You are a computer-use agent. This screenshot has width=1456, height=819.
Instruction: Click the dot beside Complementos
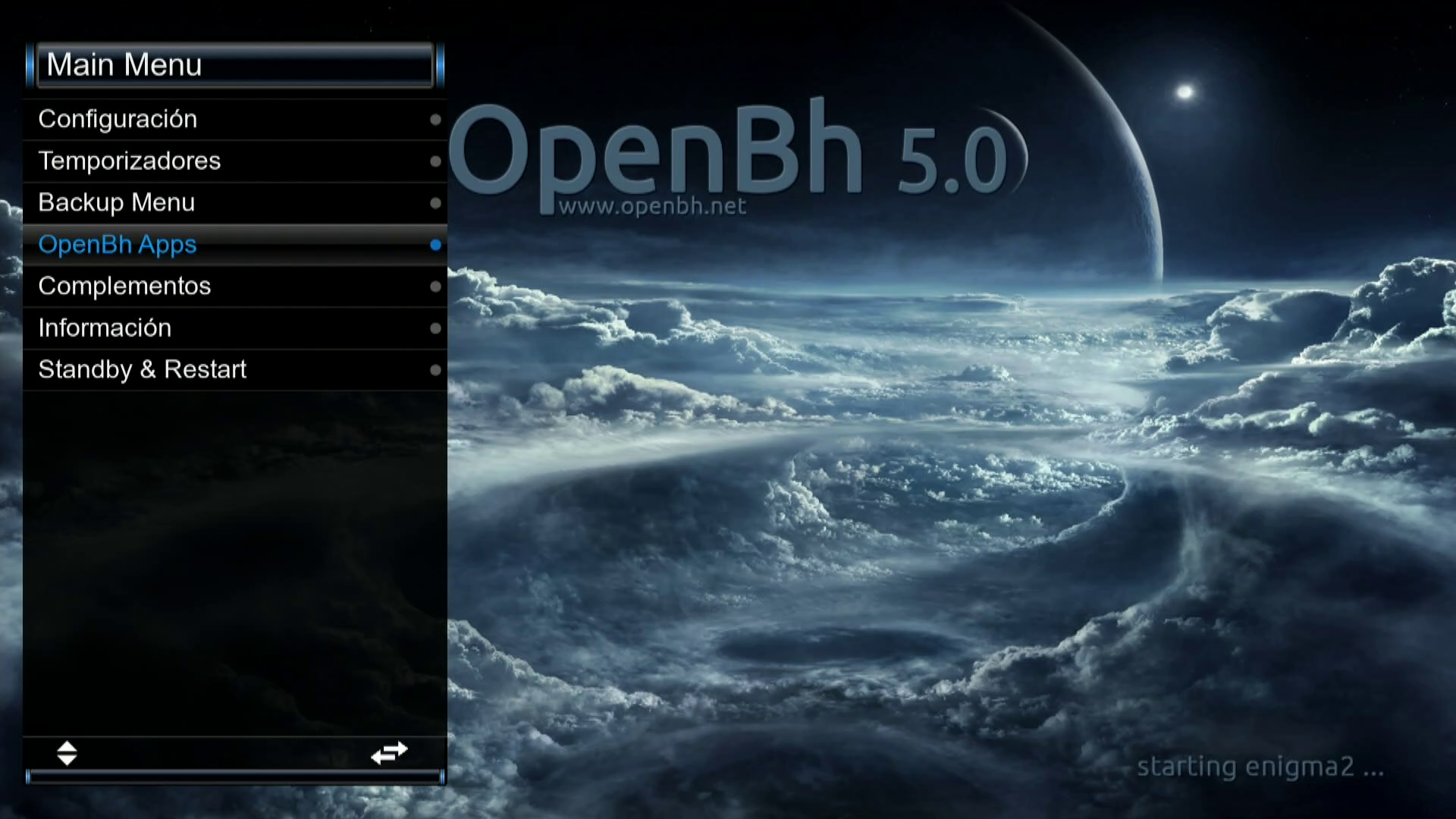point(435,287)
